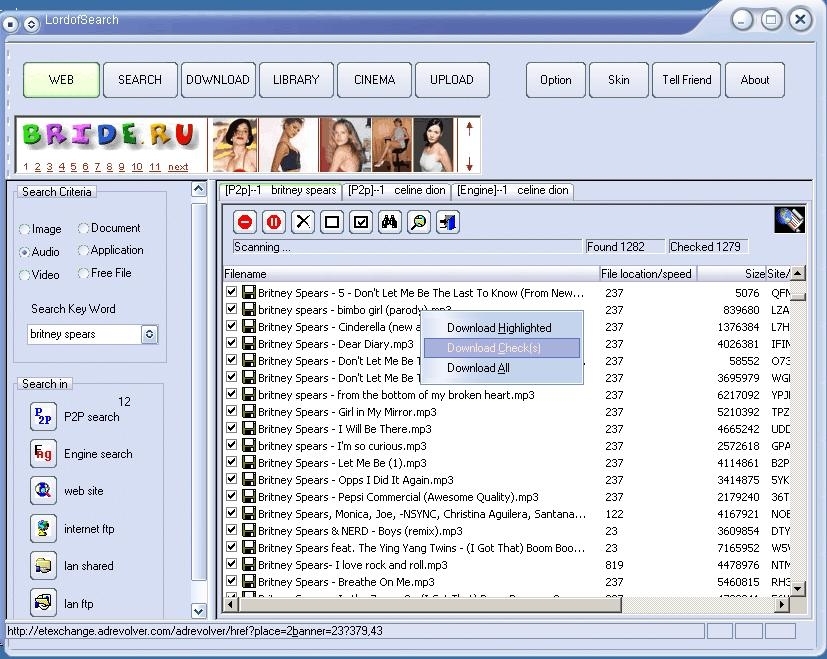The height and width of the screenshot is (659, 827).
Task: Open the Option dialog
Action: (x=555, y=80)
